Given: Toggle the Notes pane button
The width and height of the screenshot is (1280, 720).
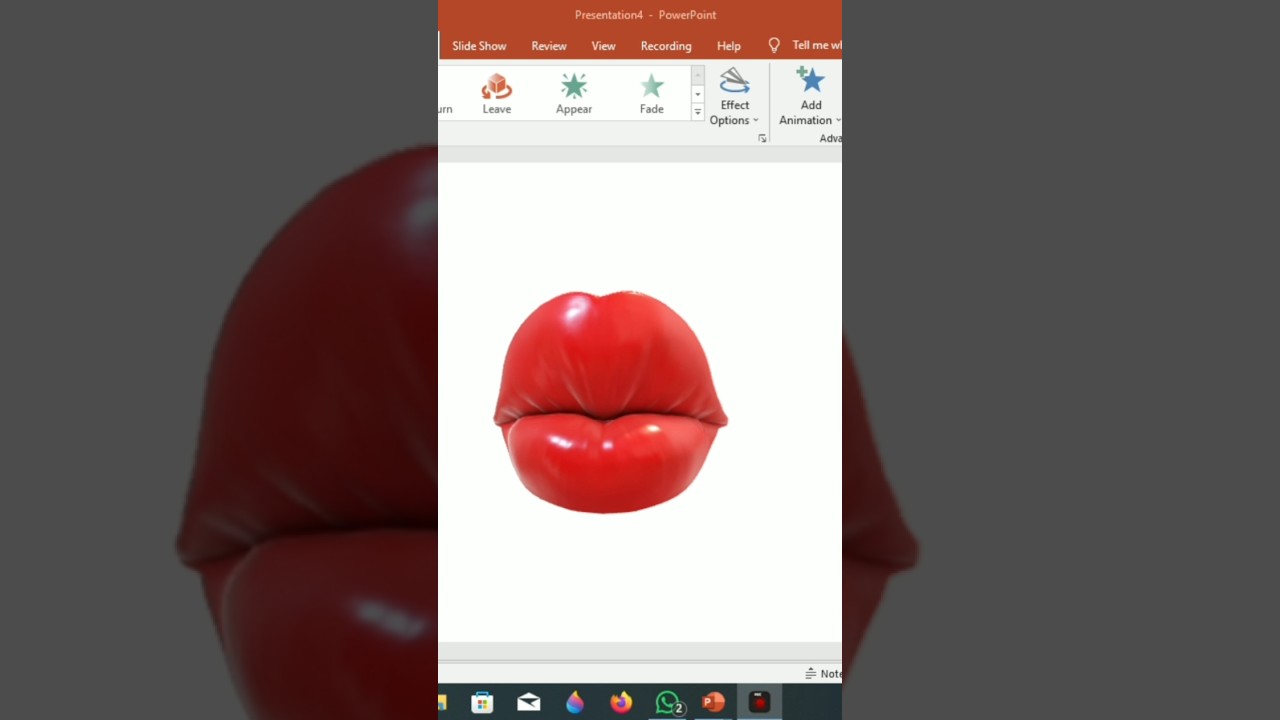Looking at the screenshot, I should pos(824,674).
